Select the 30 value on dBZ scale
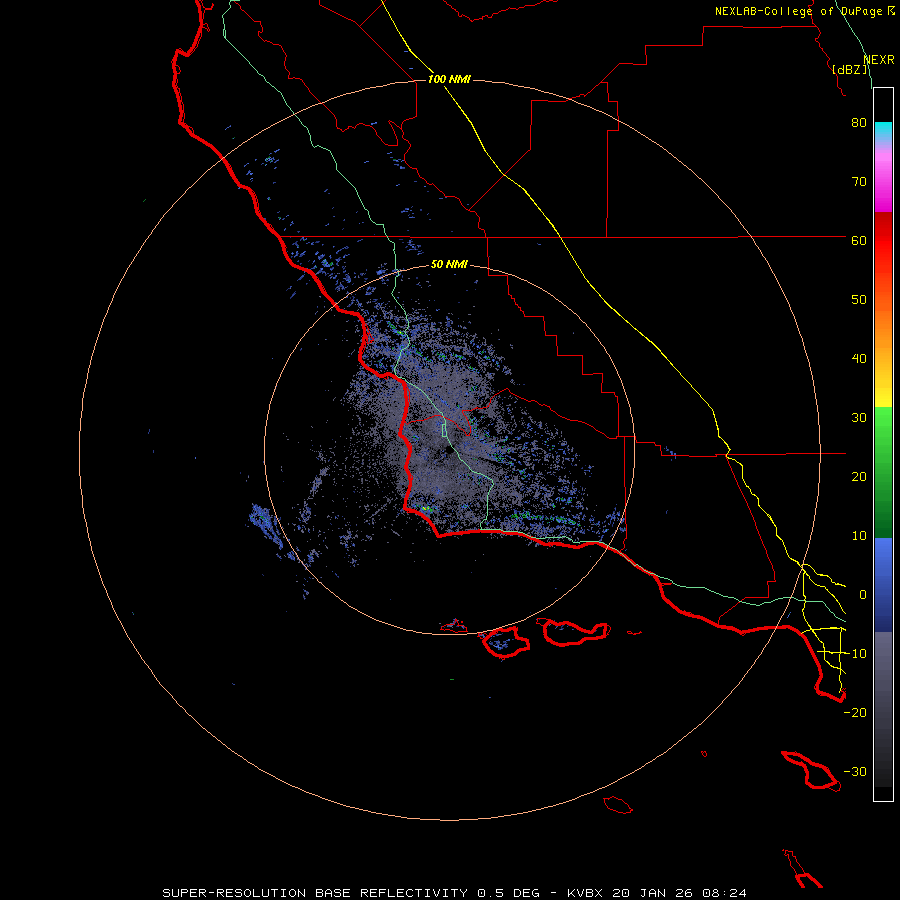Screen dimensions: 900x900 click(x=859, y=418)
